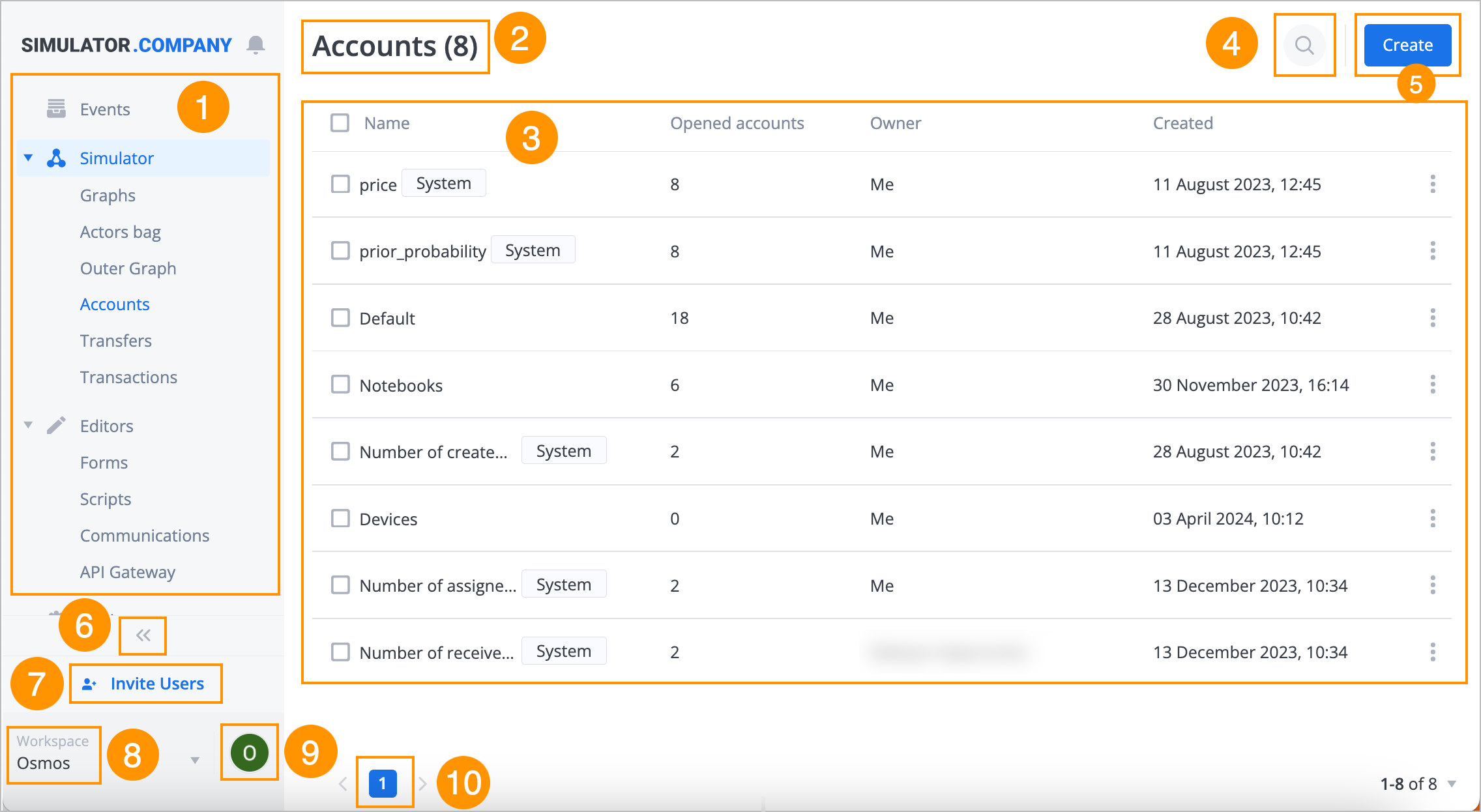The width and height of the screenshot is (1481, 812).
Task: Tick the select-all checkbox in header
Action: coord(340,123)
